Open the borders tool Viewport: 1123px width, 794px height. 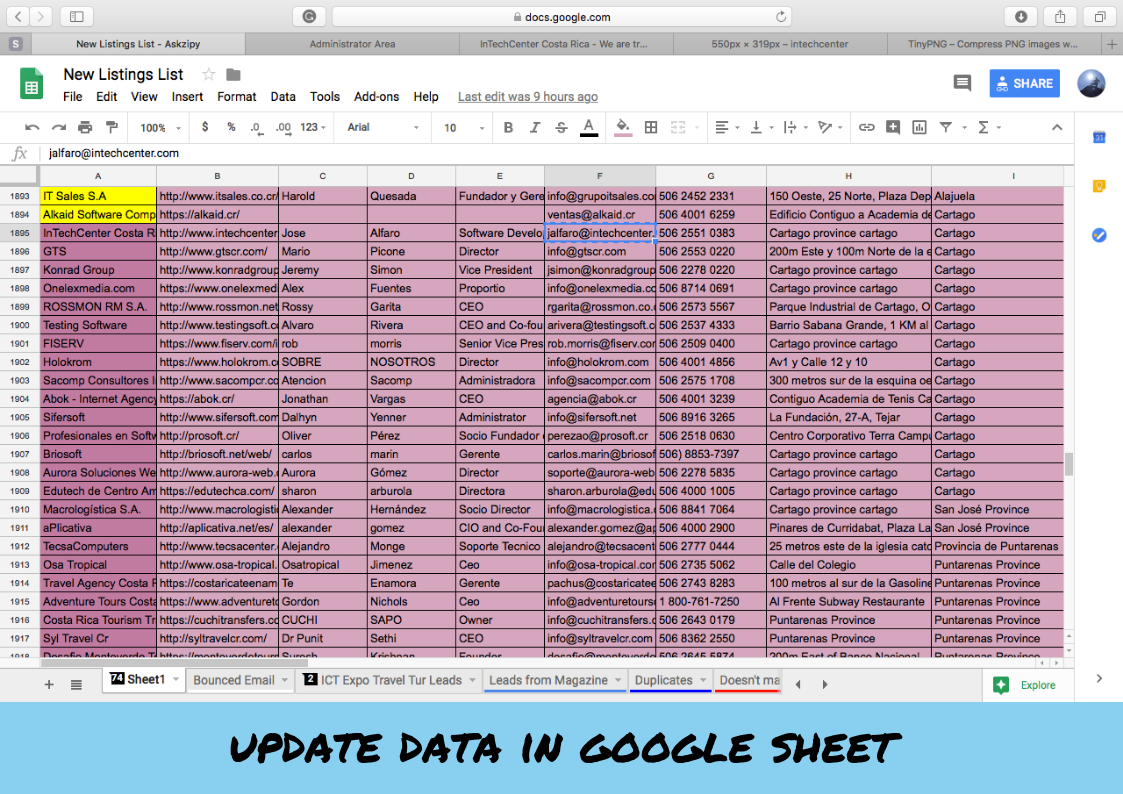(651, 128)
